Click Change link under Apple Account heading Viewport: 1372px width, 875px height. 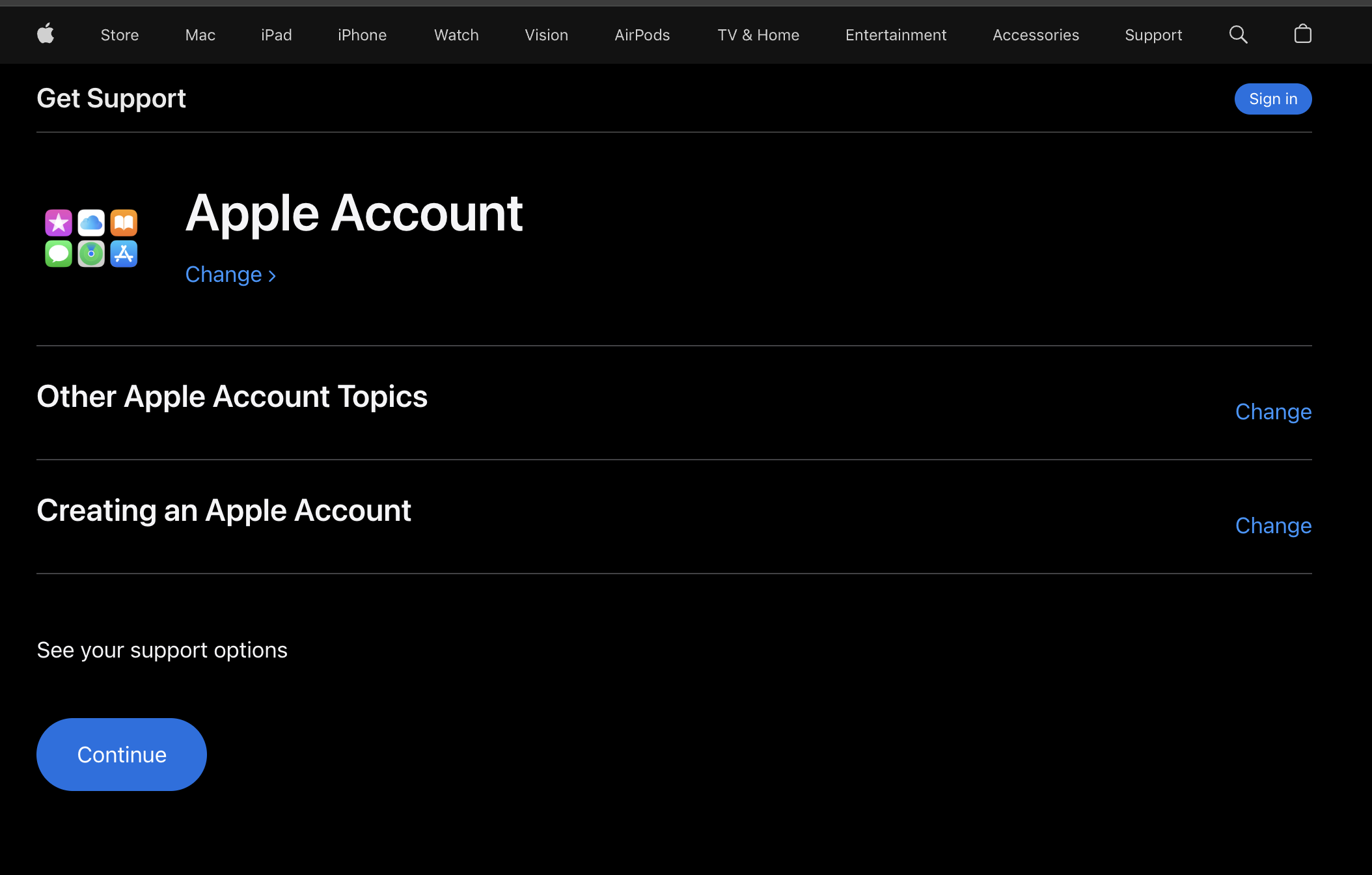[x=231, y=275]
